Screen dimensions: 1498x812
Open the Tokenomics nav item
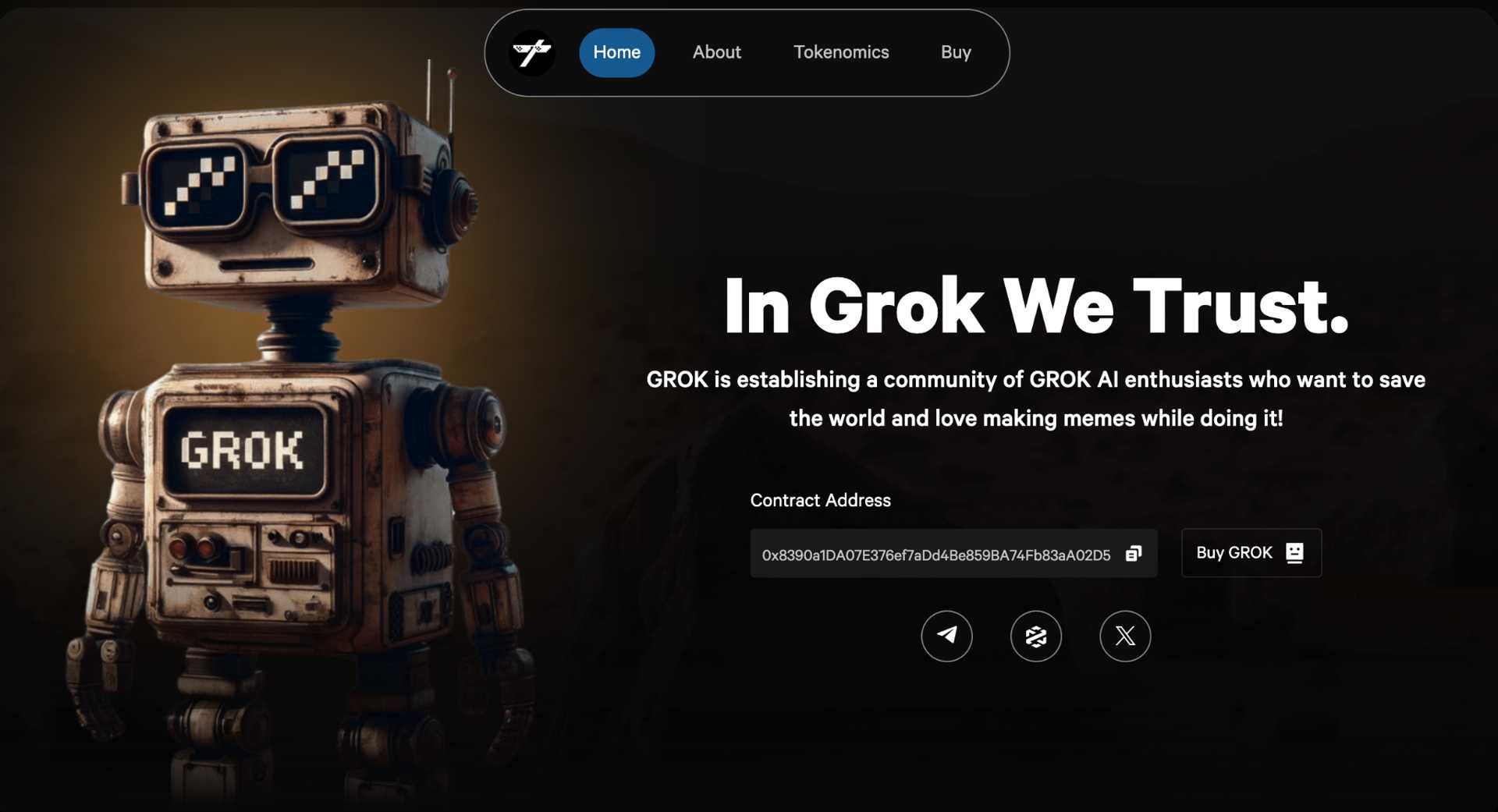pyautogui.click(x=841, y=52)
